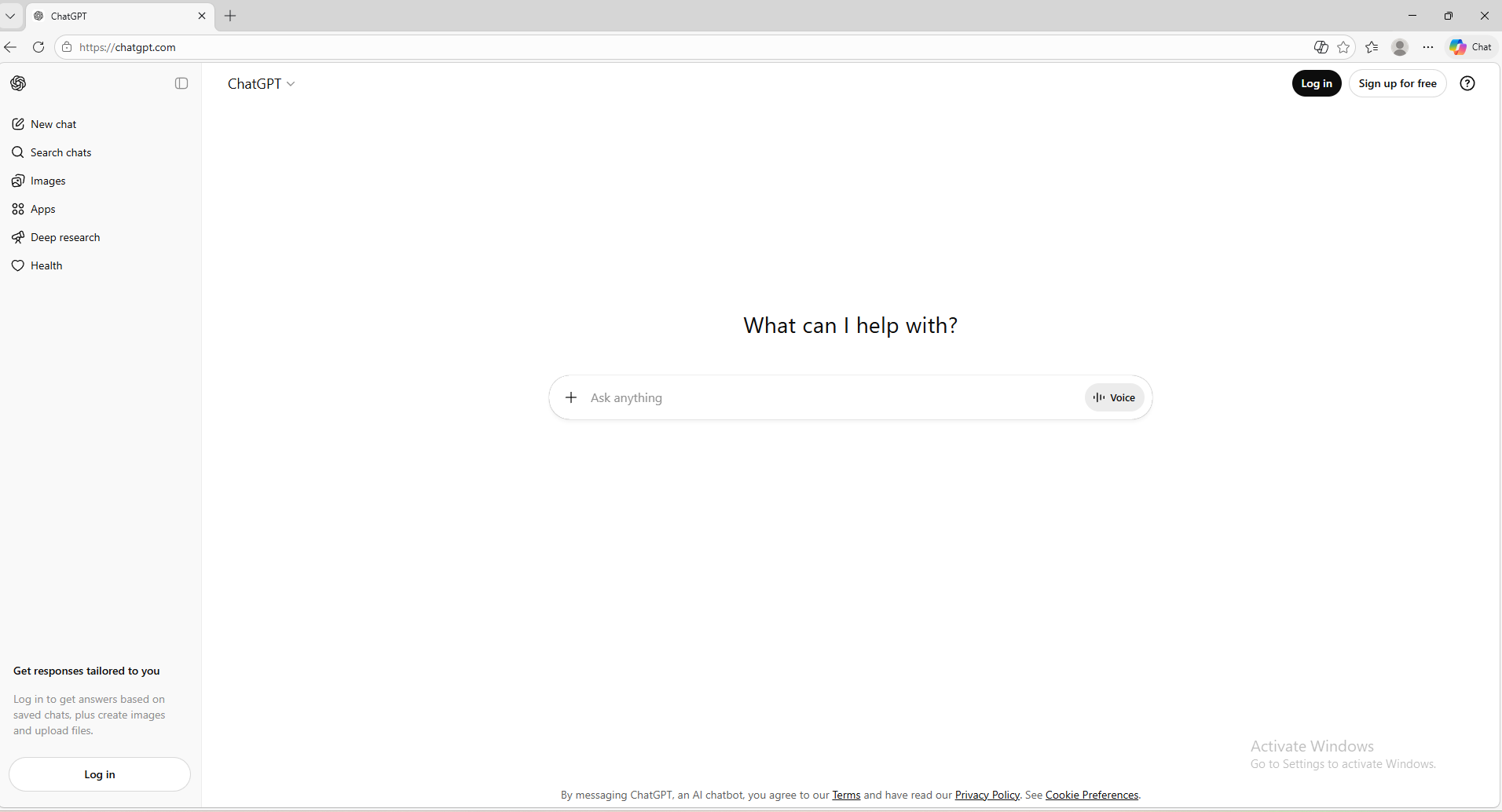The width and height of the screenshot is (1502, 812).
Task: Click Sign up for free button
Action: (1397, 83)
